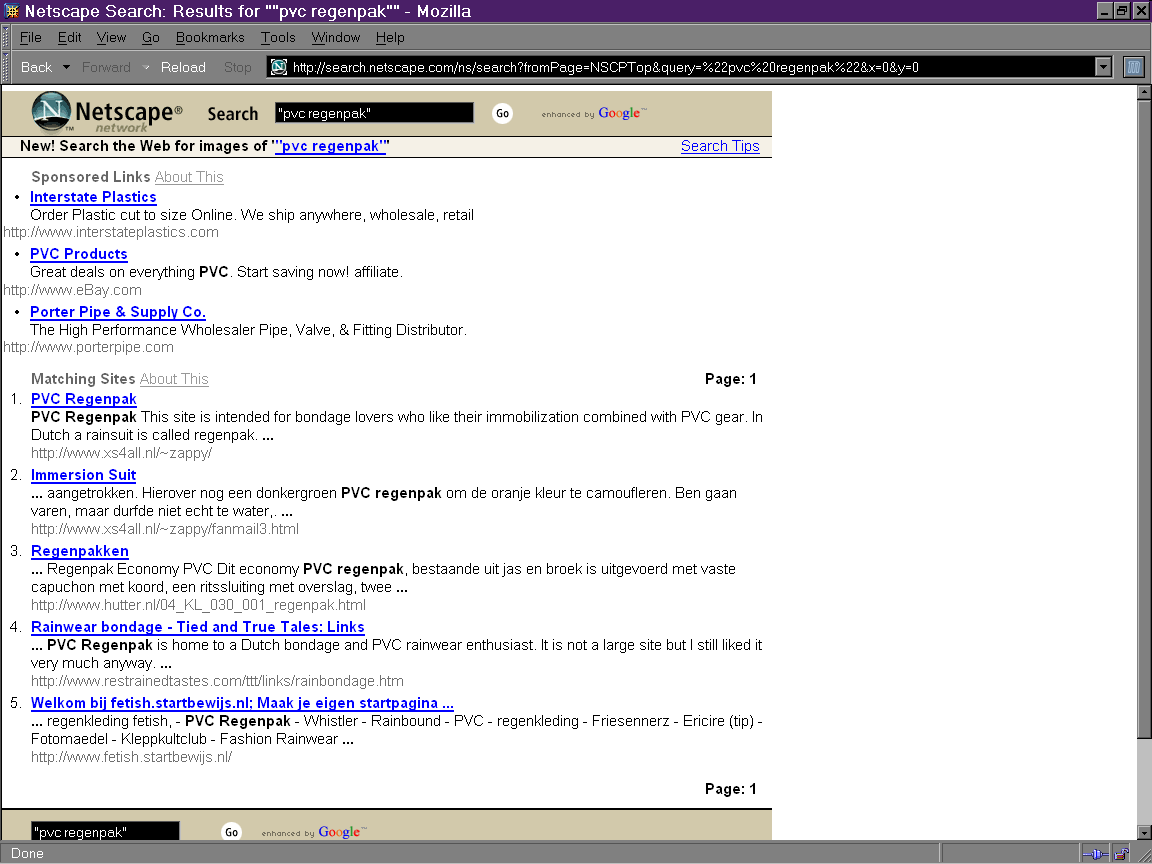1152x864 pixels.
Task: Click the unlocked padlock security icon
Action: 1121,854
